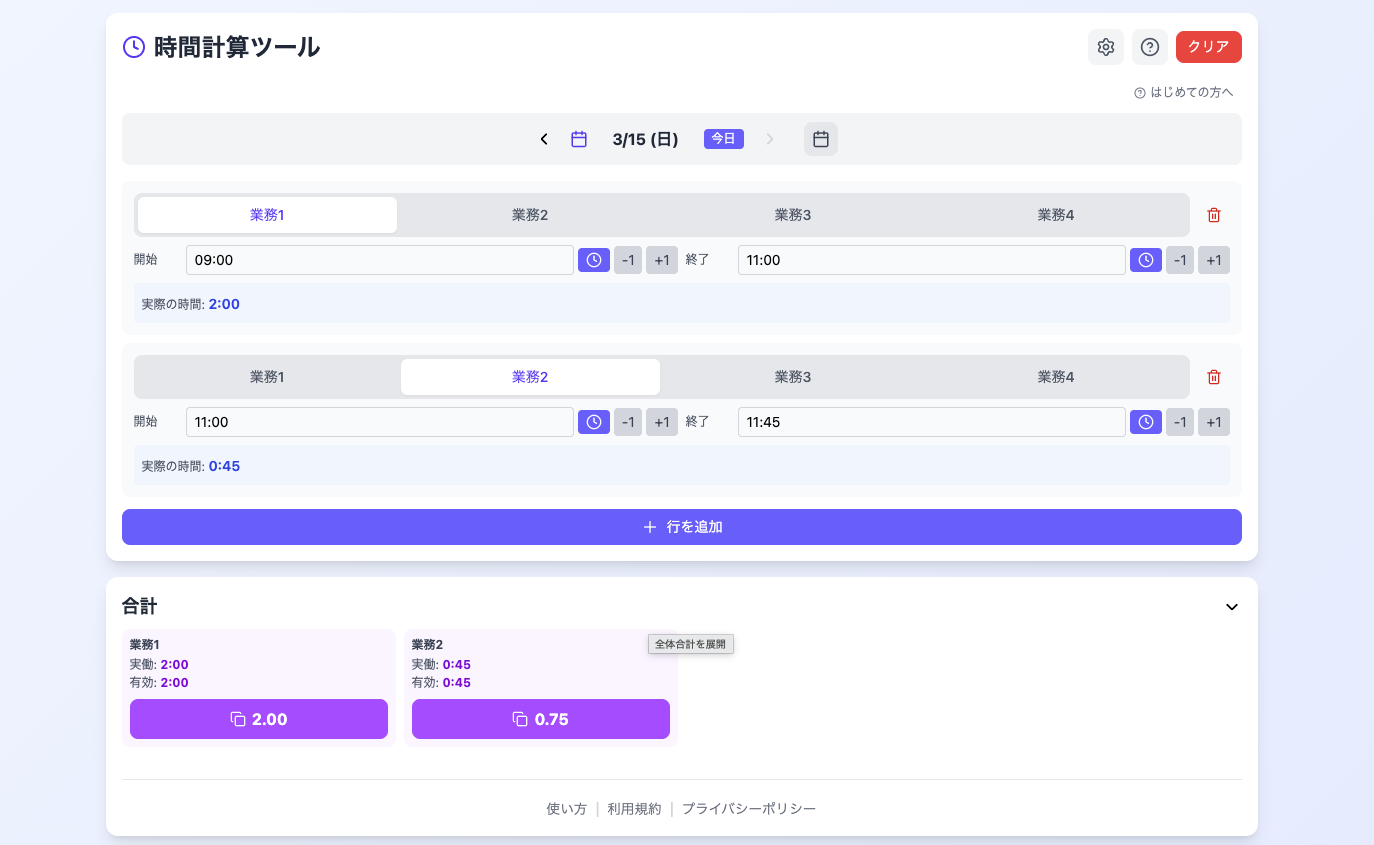Open the clock picker for 業務2 start time
Viewport: 1374px width, 845px height.
click(593, 421)
